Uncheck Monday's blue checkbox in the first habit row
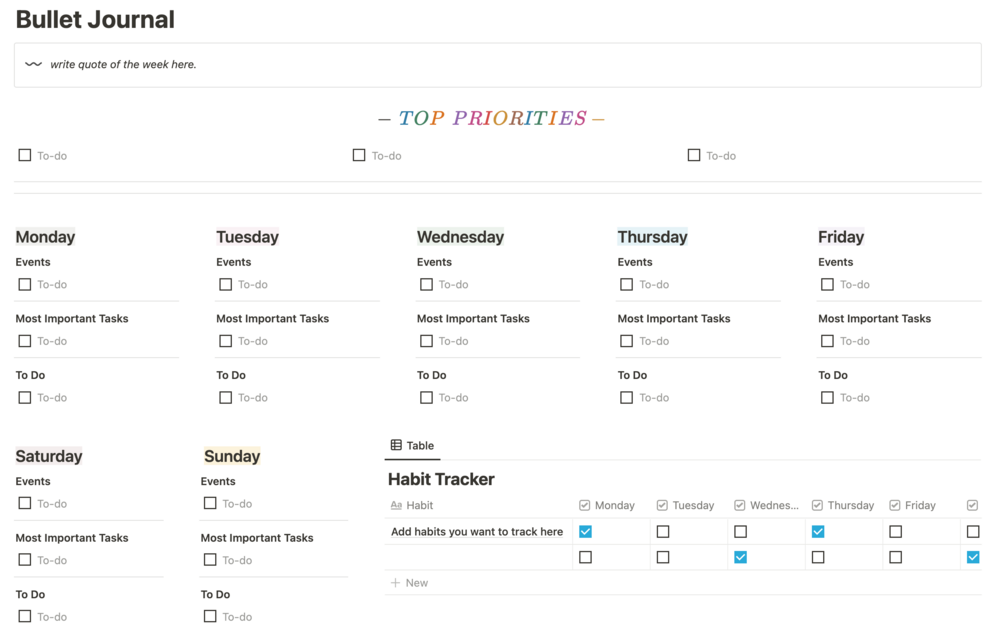 (x=585, y=531)
